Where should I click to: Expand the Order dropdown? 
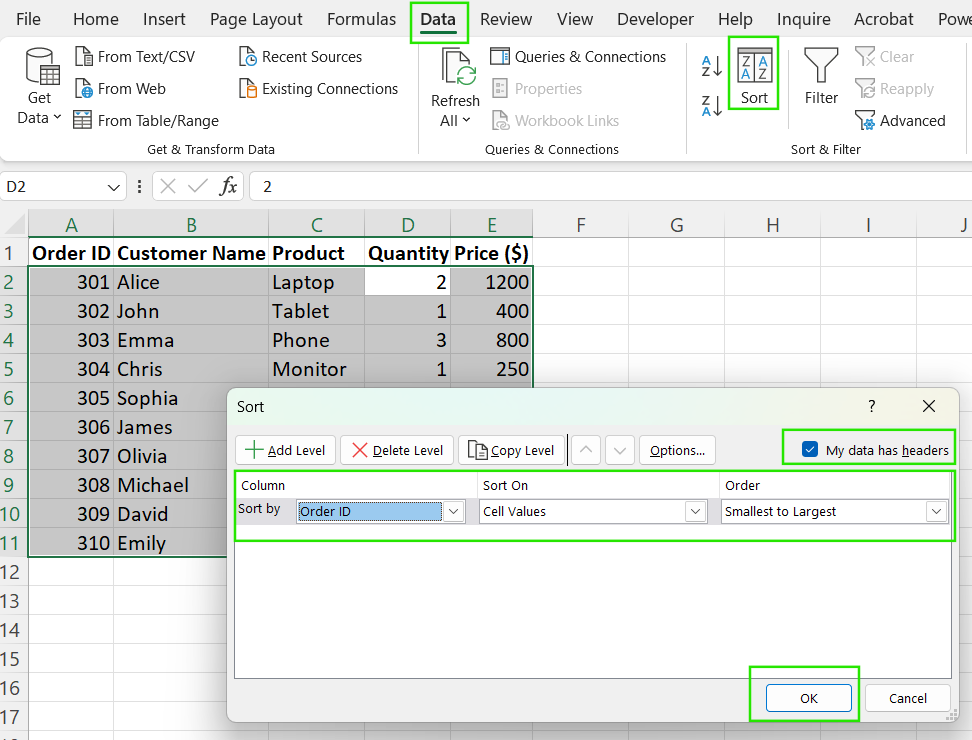937,511
